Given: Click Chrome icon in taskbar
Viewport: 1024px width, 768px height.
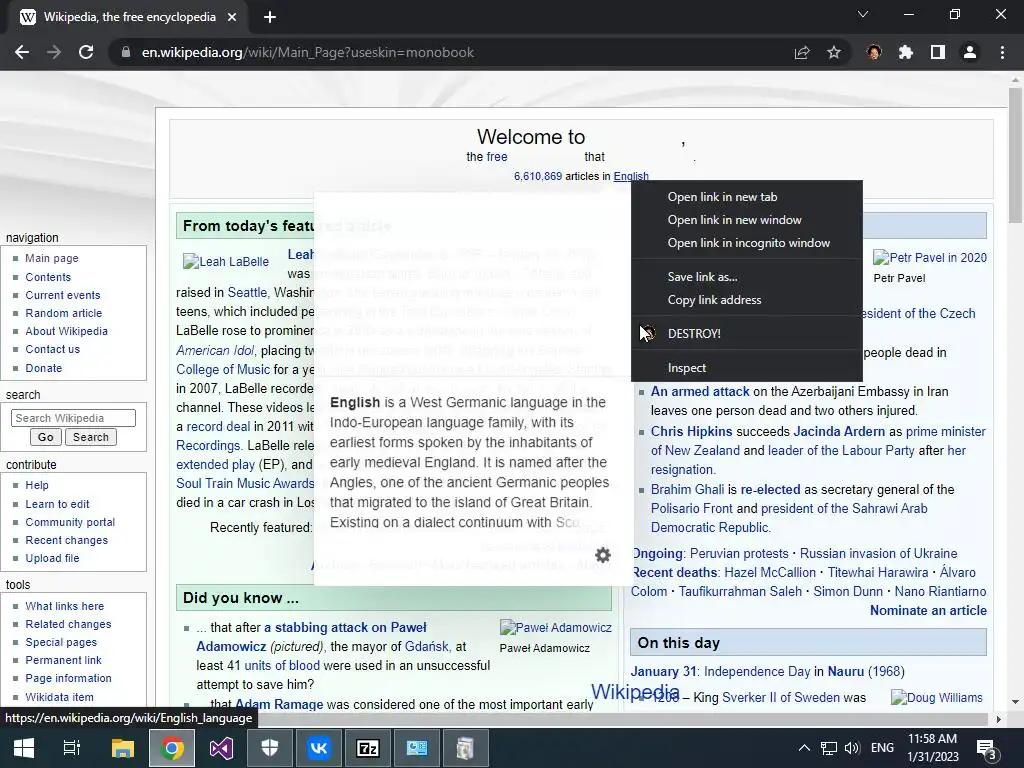Looking at the screenshot, I should pos(172,748).
